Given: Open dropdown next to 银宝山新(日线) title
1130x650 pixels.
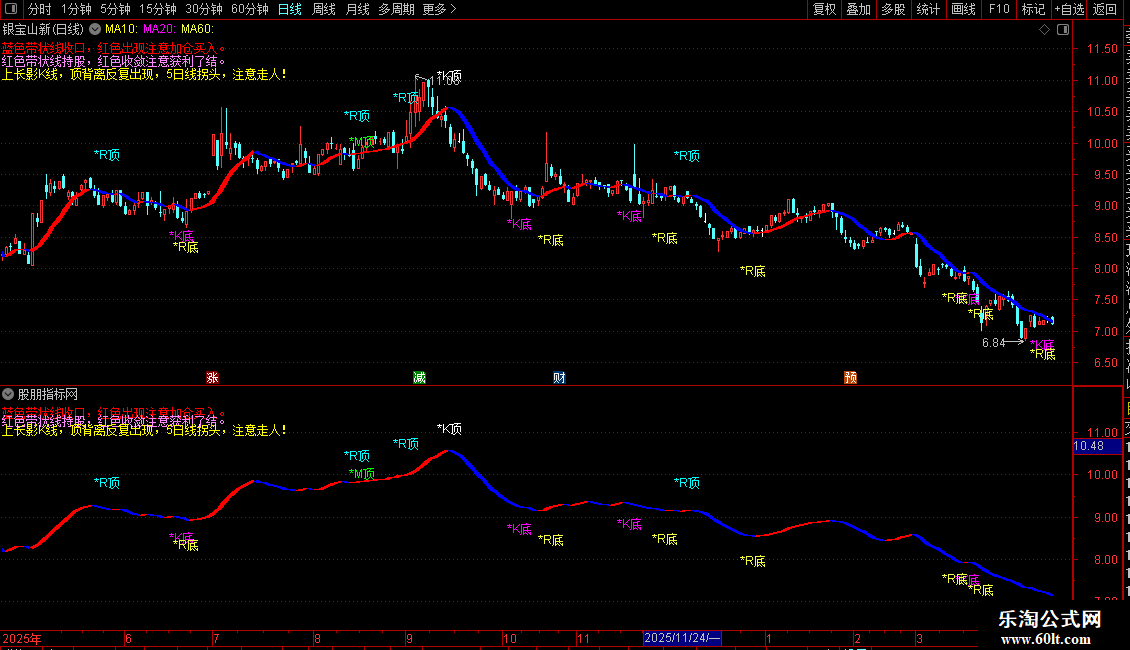Looking at the screenshot, I should [94, 30].
